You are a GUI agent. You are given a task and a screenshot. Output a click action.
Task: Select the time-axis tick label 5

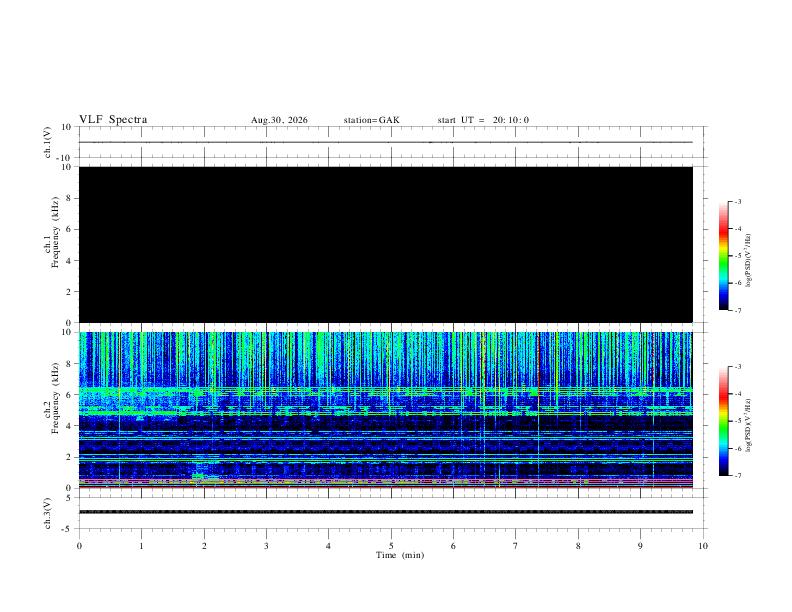point(391,546)
